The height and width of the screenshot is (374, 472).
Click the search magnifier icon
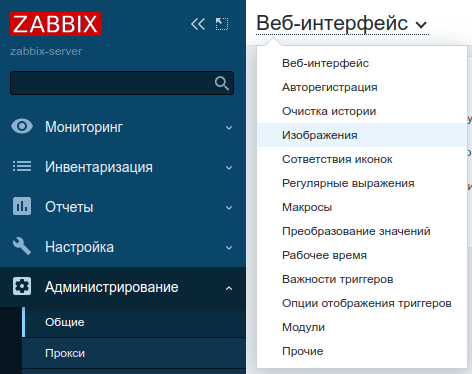point(222,83)
